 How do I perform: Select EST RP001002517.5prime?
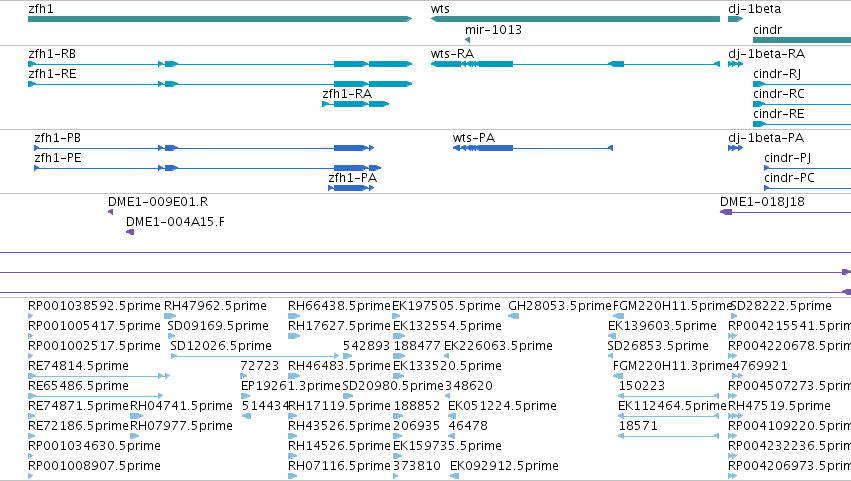point(94,346)
